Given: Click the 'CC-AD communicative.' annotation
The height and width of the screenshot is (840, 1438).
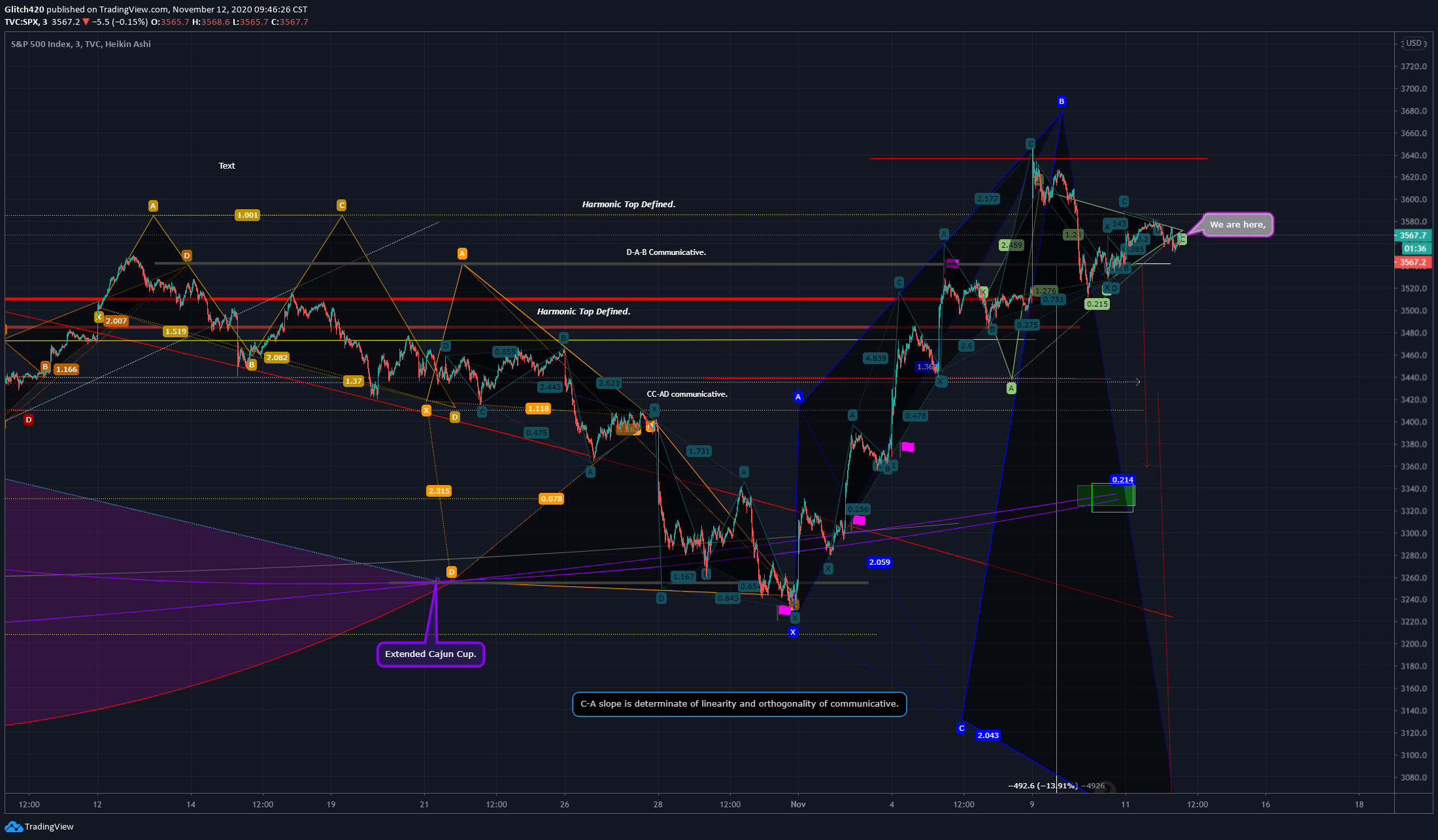Looking at the screenshot, I should [x=687, y=394].
